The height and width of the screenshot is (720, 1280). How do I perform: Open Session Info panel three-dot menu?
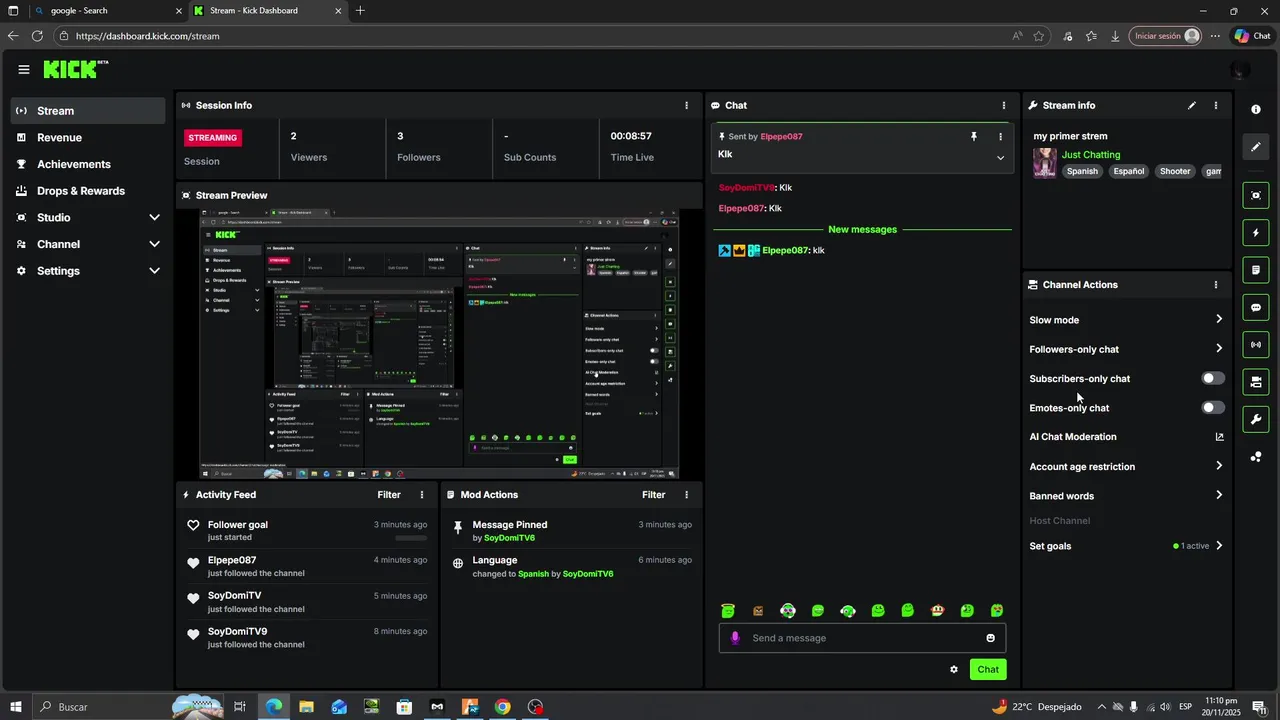(x=686, y=105)
